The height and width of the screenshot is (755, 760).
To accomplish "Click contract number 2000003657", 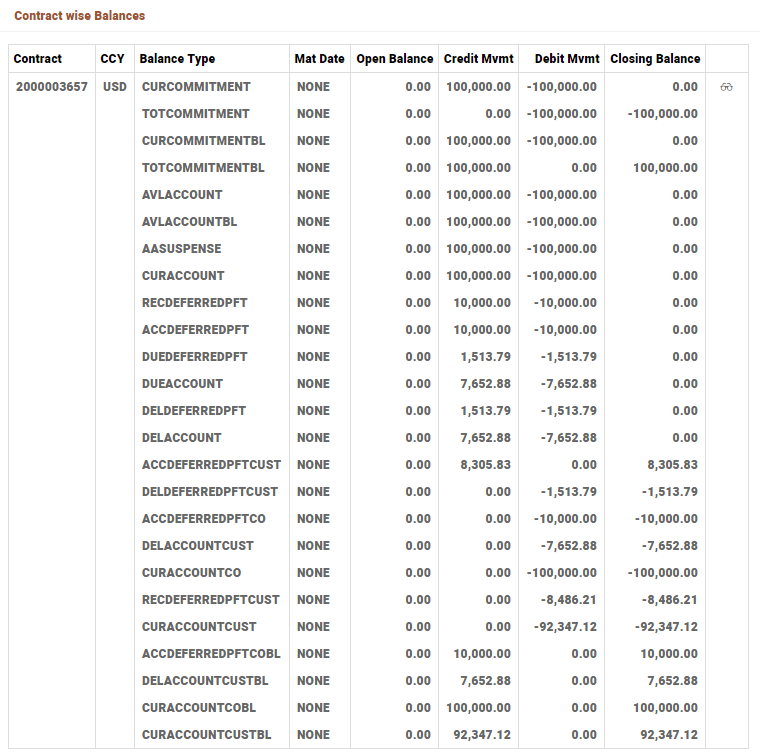I will click(x=52, y=87).
